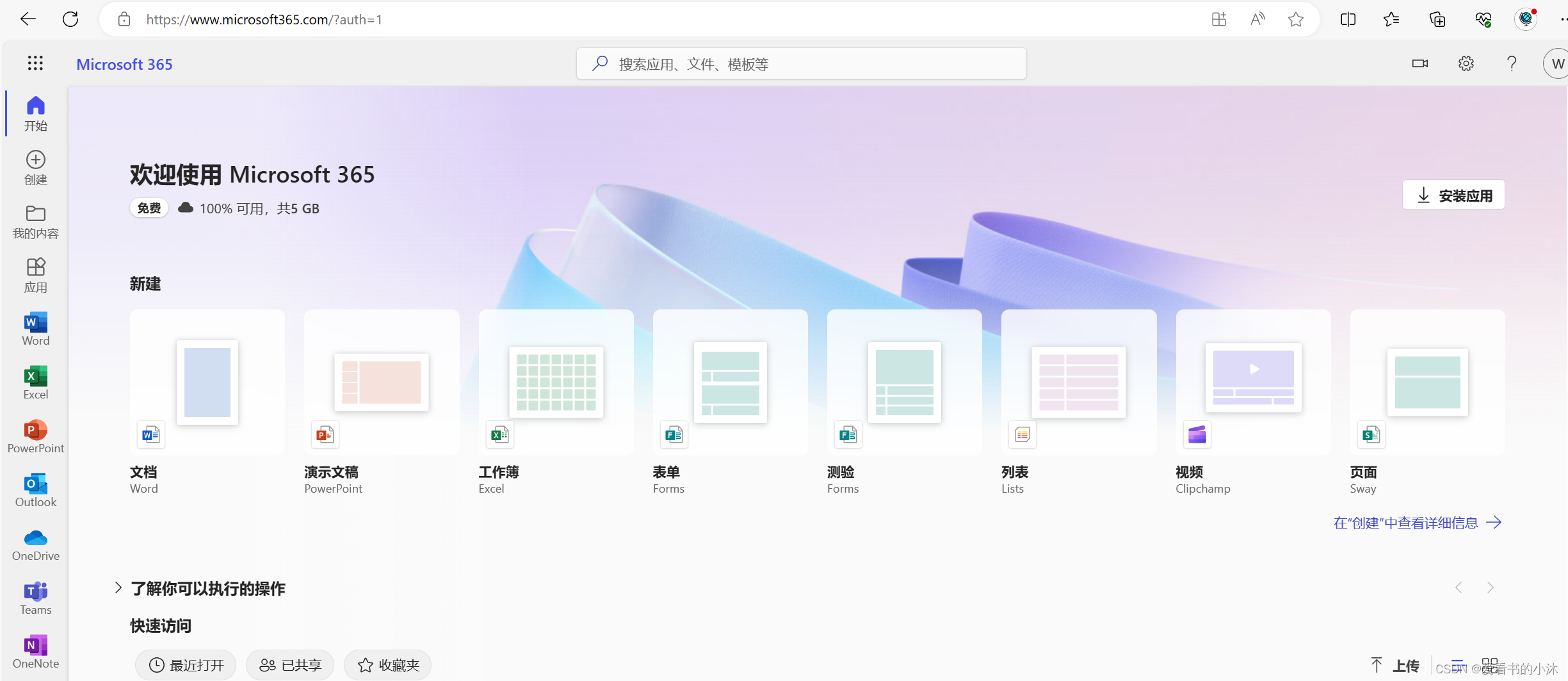1568x681 pixels.
Task: Open browser collections icon
Action: click(1437, 19)
